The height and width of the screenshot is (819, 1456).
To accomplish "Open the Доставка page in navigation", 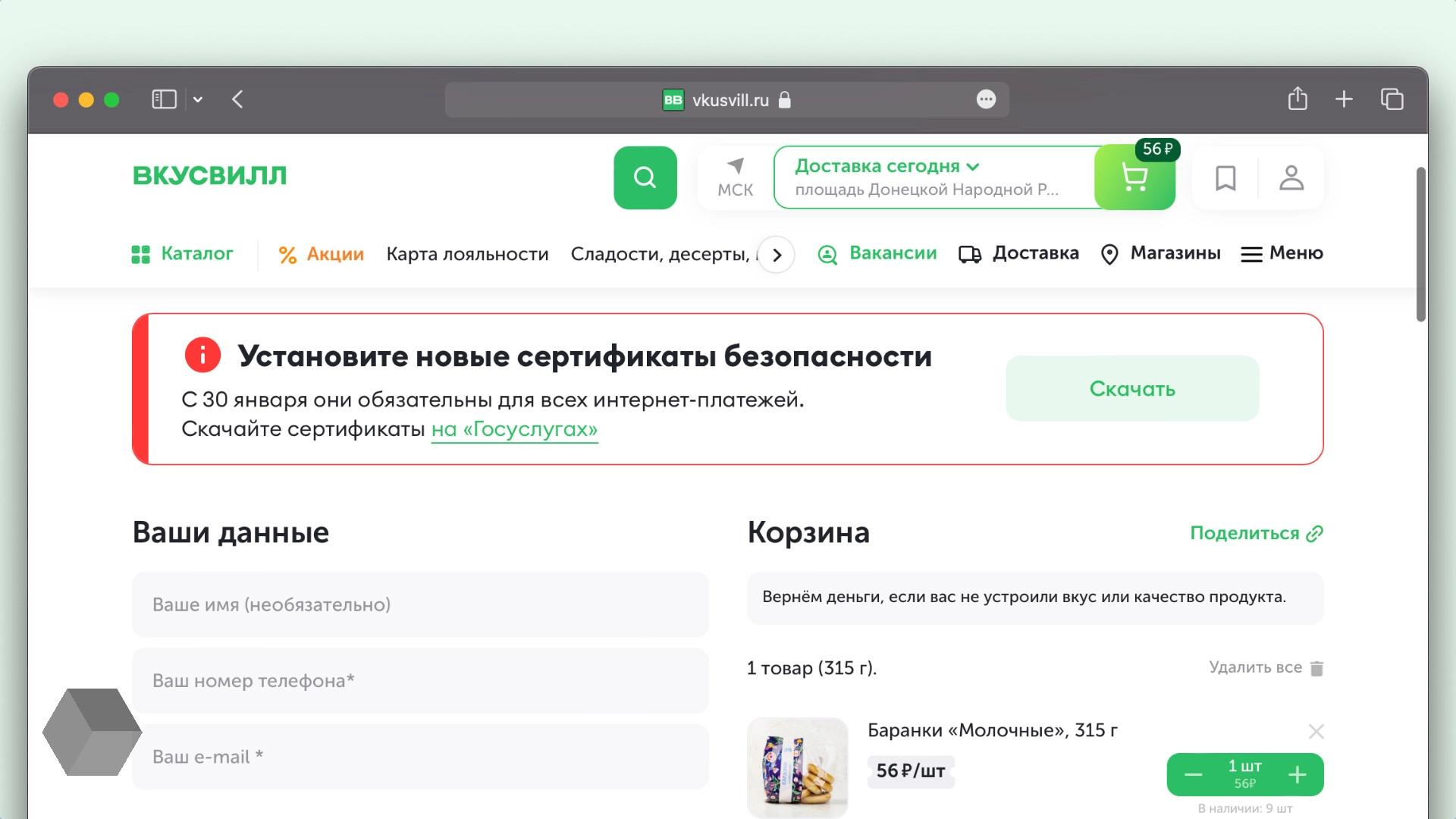I will (x=1018, y=253).
